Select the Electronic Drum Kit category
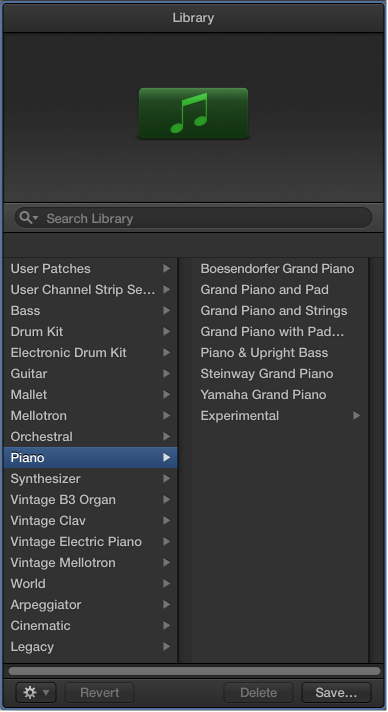Screen dimensions: 388x712 coord(90,352)
